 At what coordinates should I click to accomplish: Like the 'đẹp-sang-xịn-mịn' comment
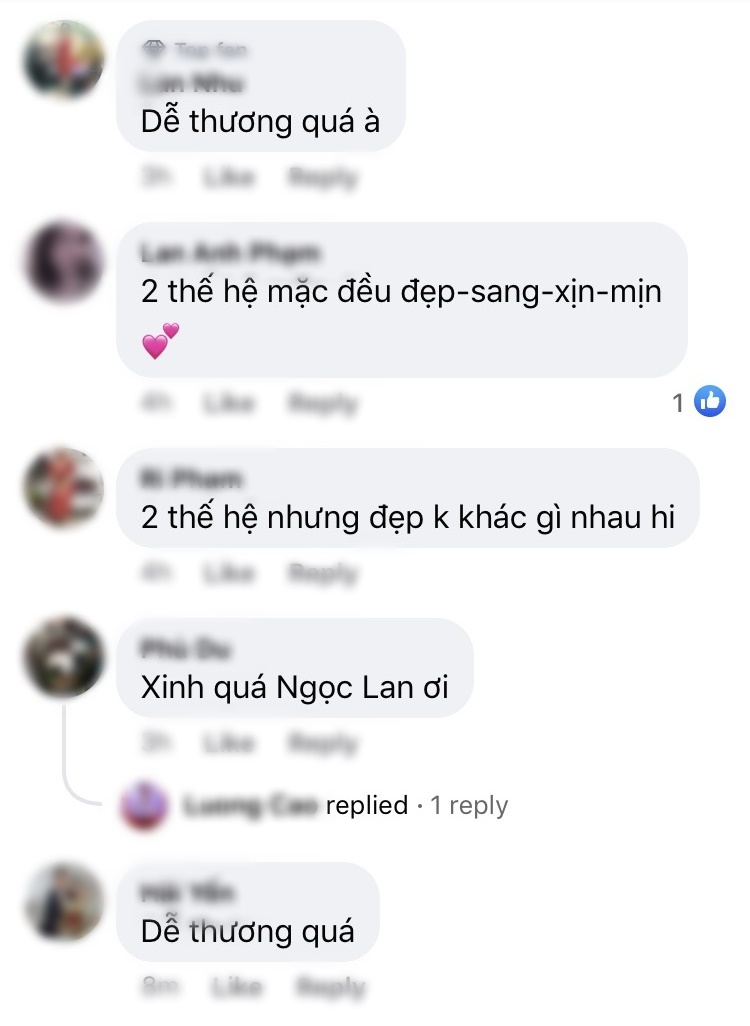[x=228, y=403]
